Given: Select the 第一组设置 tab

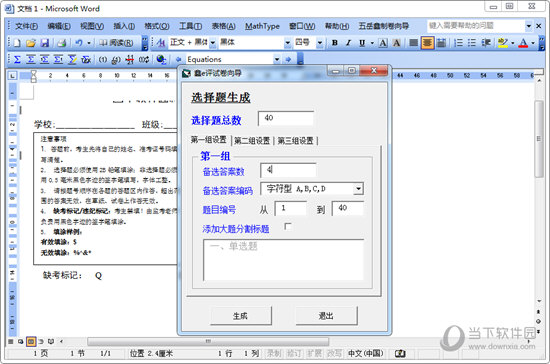Looking at the screenshot, I should pos(209,140).
